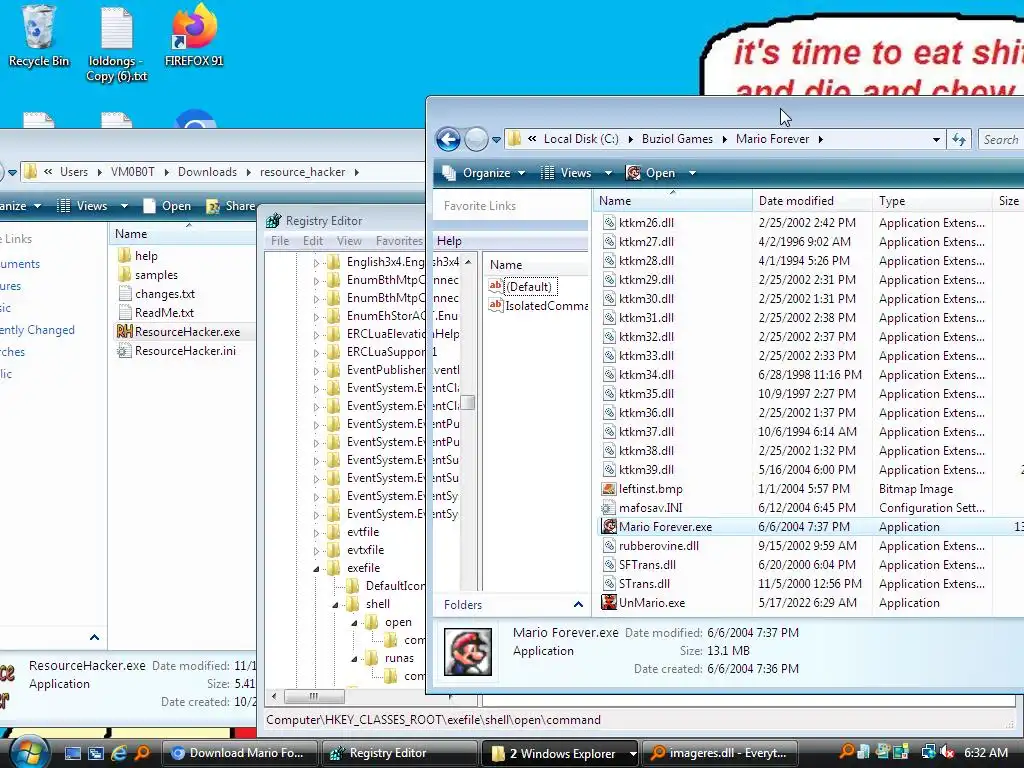Open the Help menu in Registry Editor
Image resolution: width=1024 pixels, height=768 pixels.
click(x=449, y=241)
